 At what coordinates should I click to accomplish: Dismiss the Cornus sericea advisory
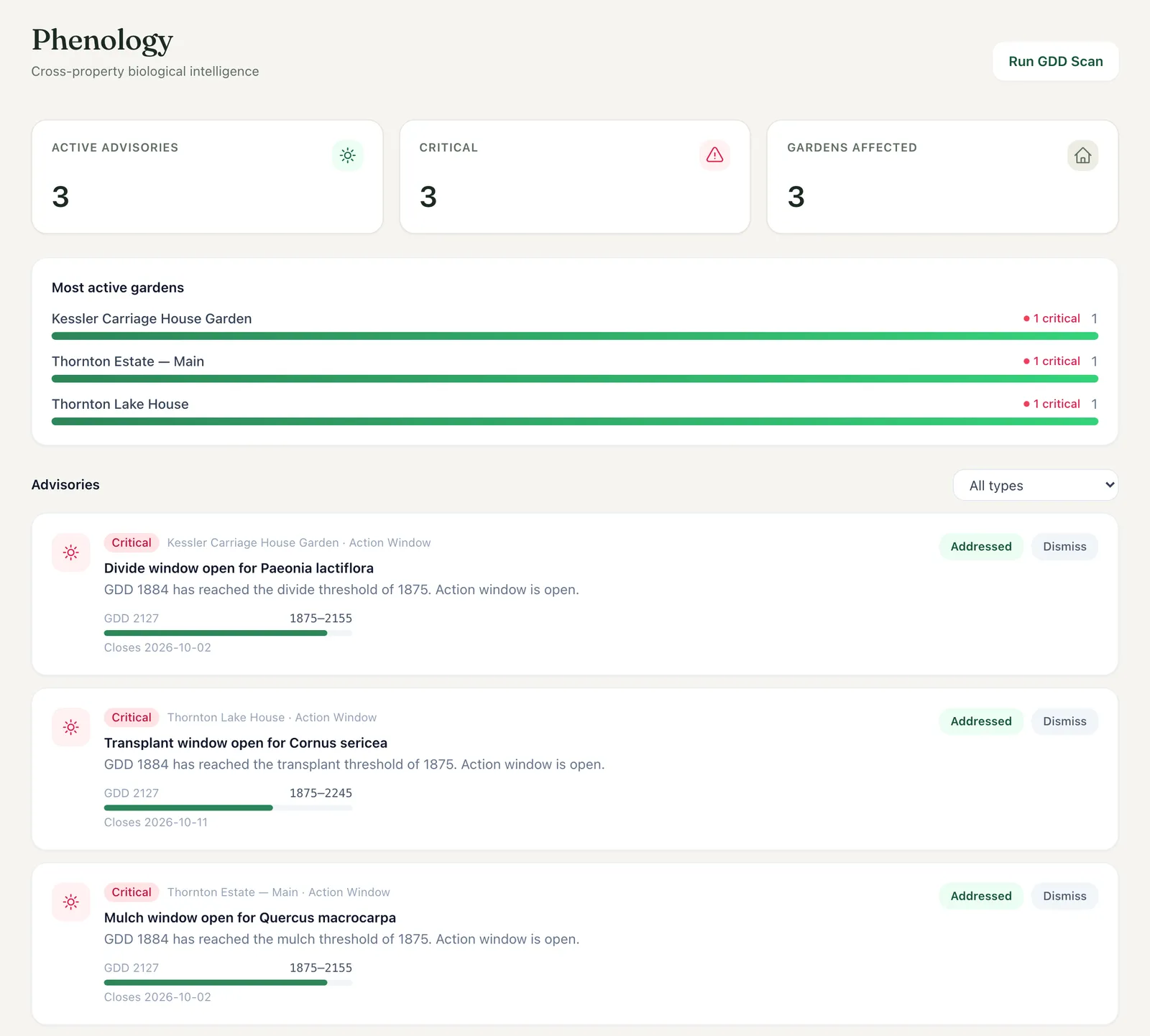pyautogui.click(x=1065, y=721)
